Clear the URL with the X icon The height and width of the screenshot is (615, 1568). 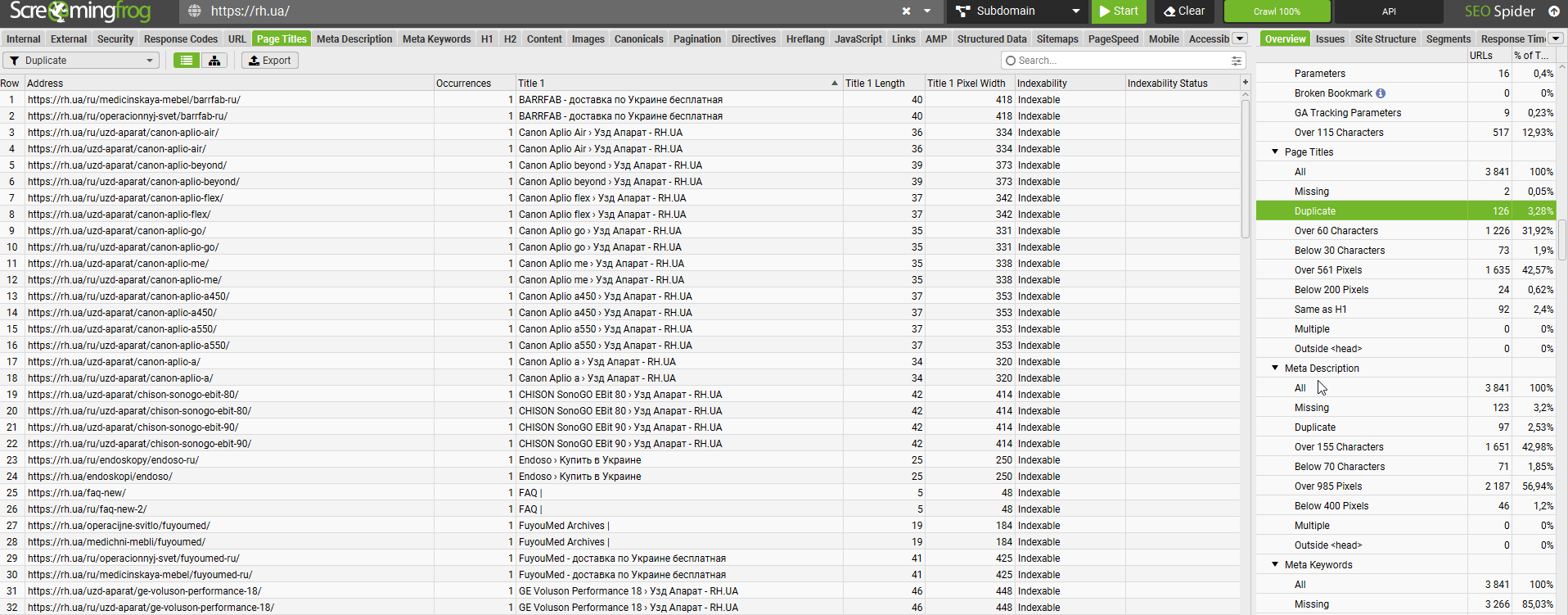pos(907,11)
